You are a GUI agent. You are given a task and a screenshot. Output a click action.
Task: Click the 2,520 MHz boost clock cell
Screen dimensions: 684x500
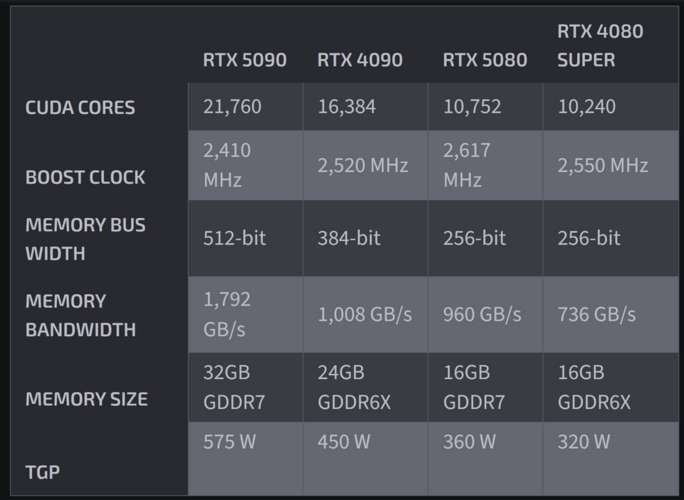[x=366, y=165]
